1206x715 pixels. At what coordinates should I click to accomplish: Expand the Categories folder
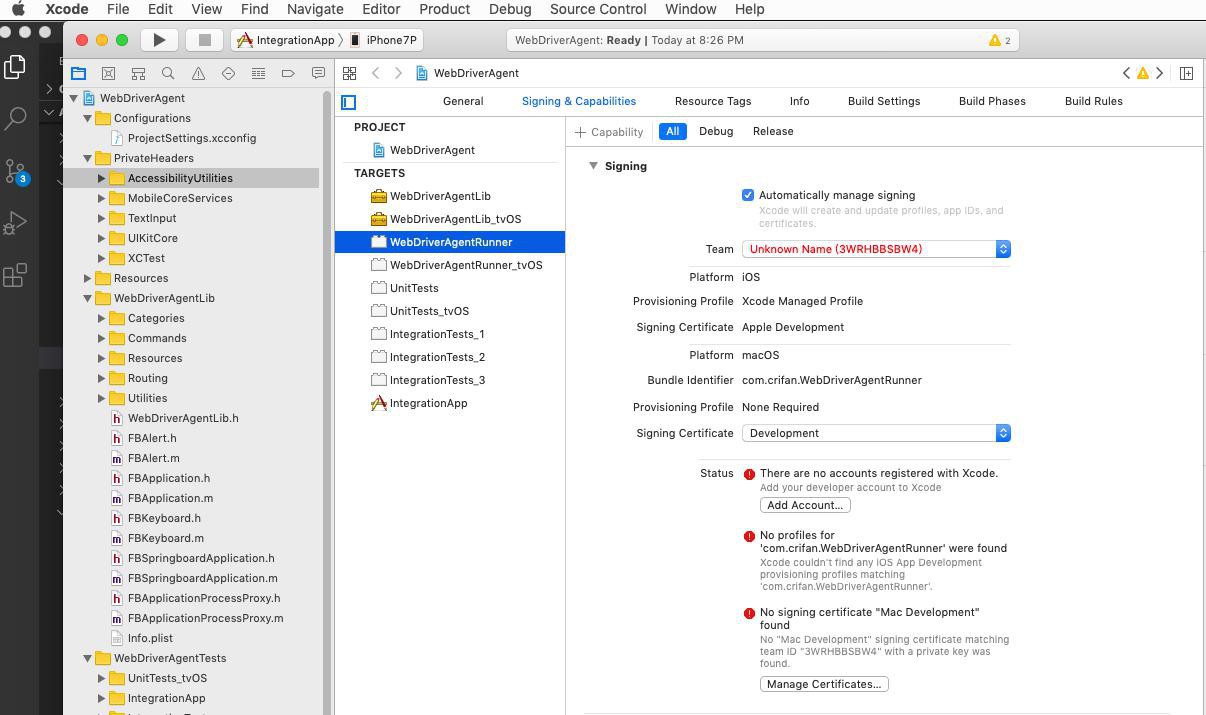click(102, 318)
